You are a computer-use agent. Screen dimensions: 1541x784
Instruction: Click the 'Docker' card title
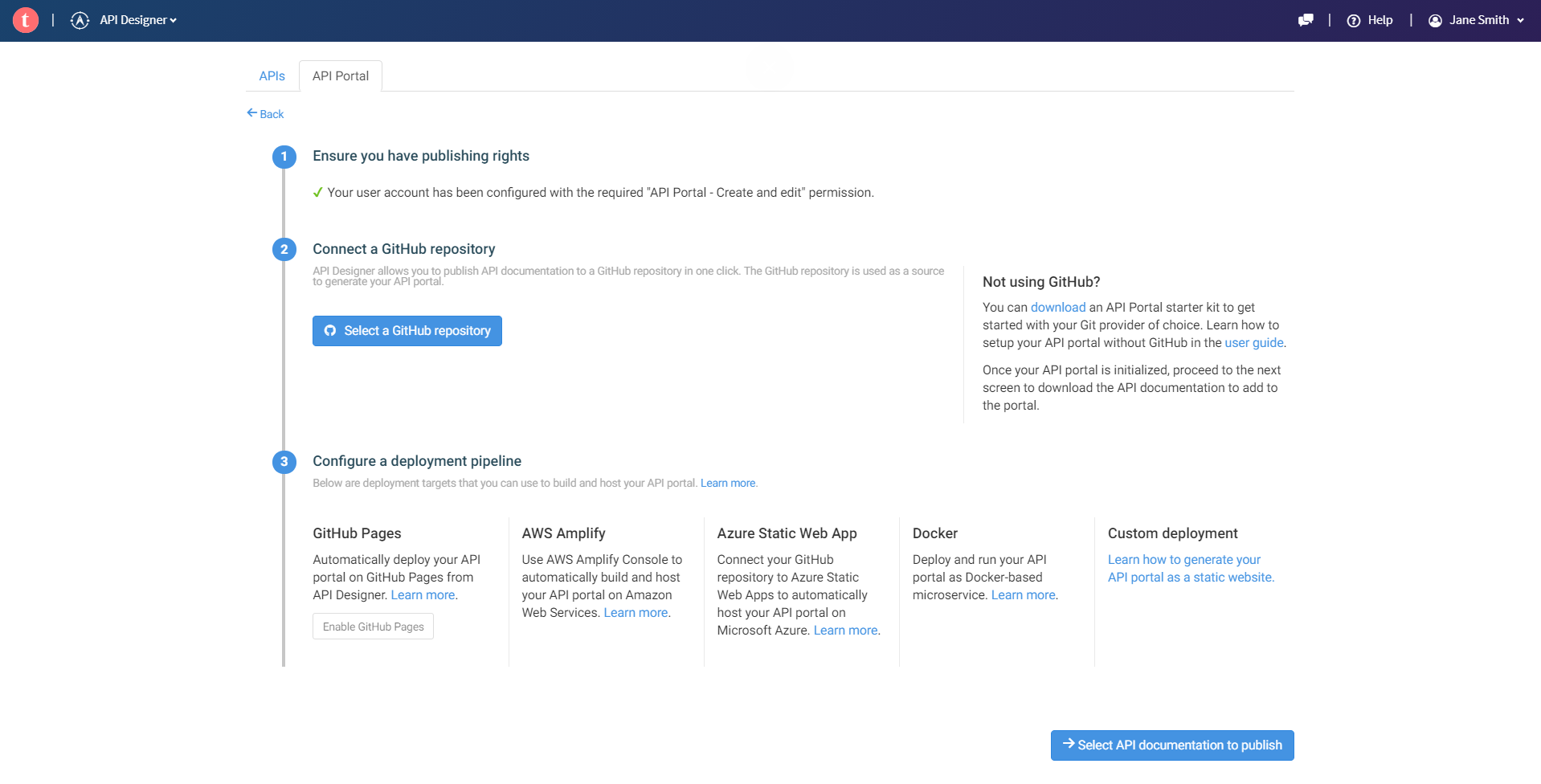pyautogui.click(x=935, y=533)
